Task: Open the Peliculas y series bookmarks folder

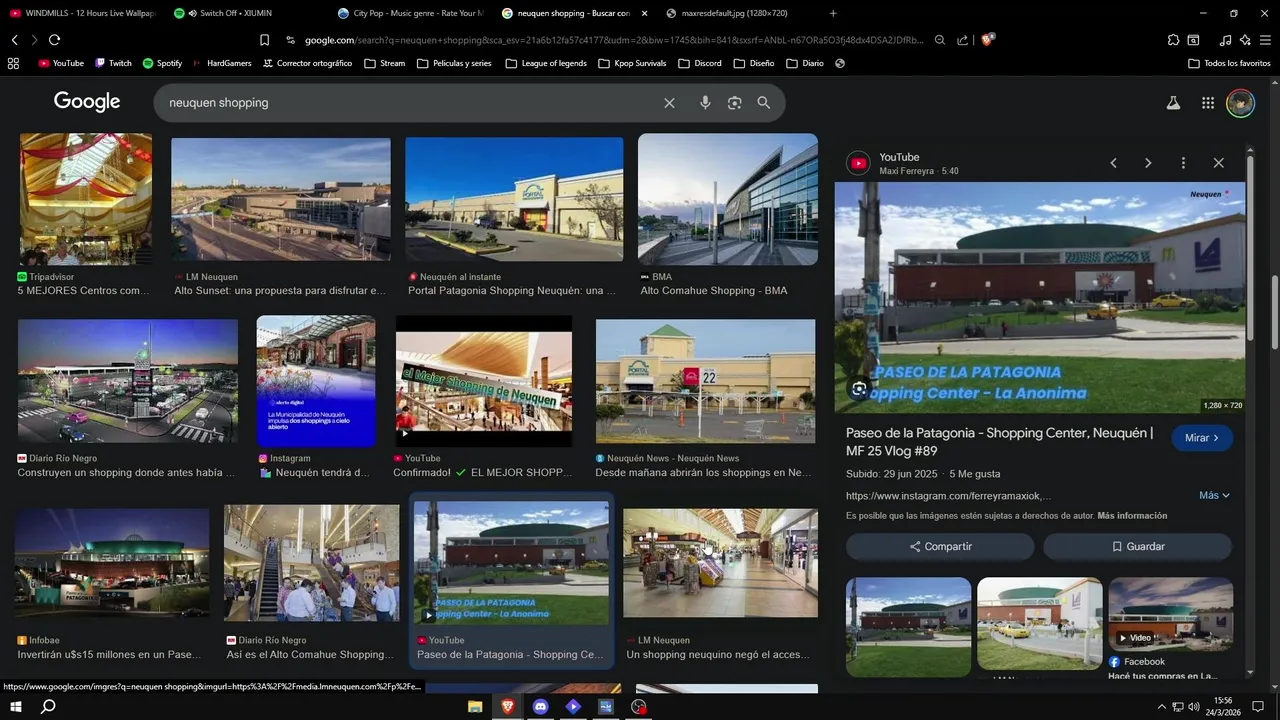Action: pos(454,63)
